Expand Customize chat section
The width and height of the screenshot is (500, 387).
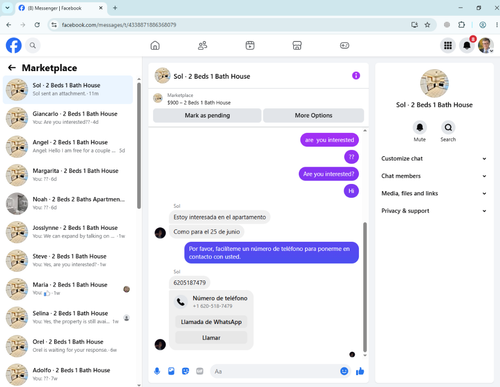pyautogui.click(x=434, y=159)
